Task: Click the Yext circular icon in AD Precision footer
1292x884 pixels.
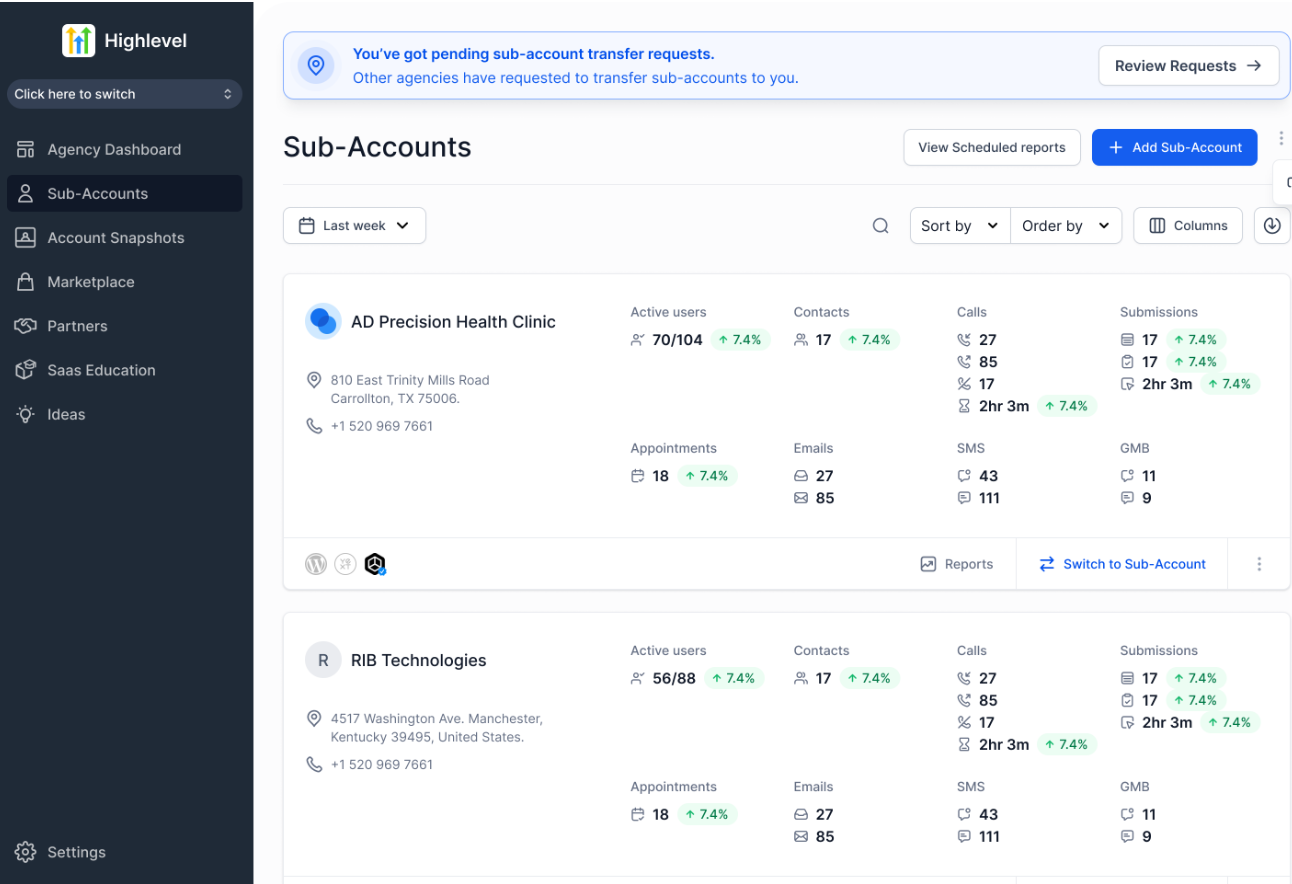Action: [x=345, y=564]
